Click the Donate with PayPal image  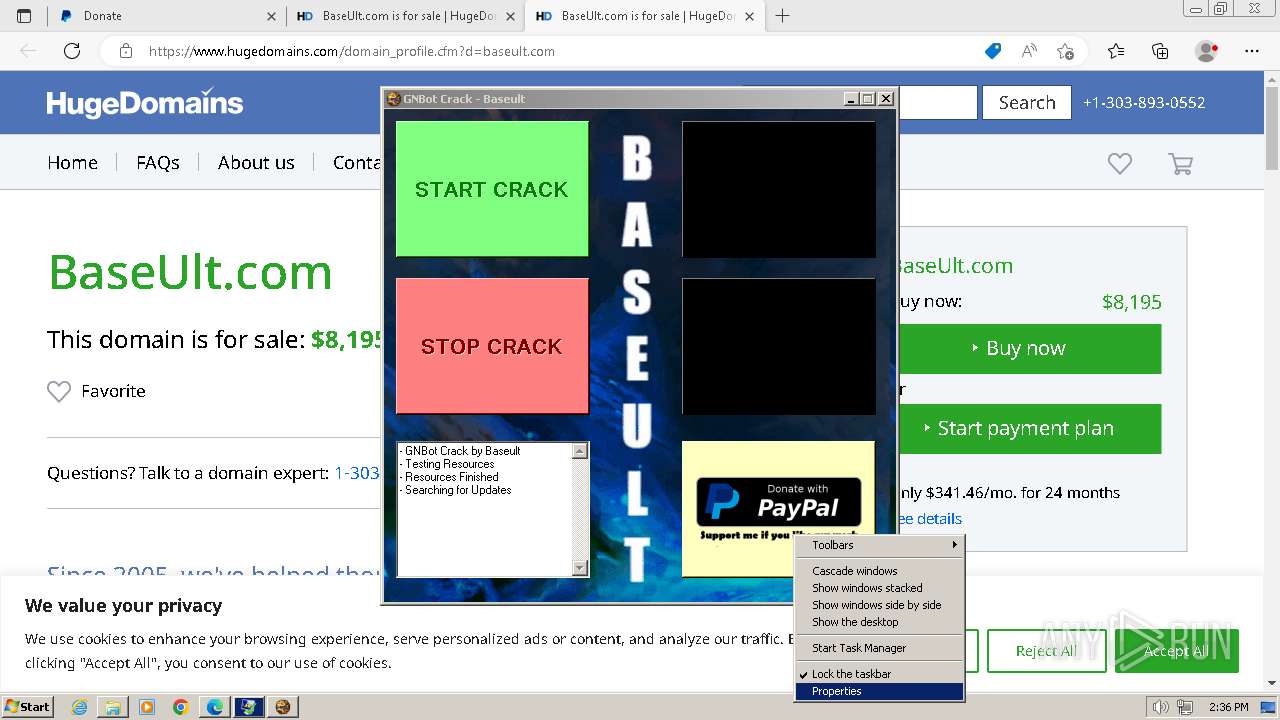pos(778,501)
